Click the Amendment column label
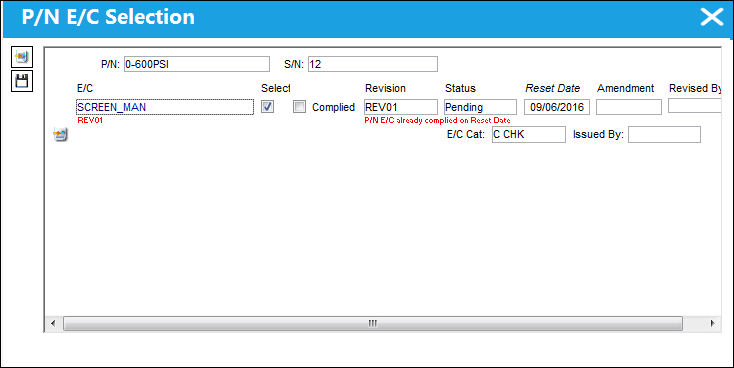The image size is (734, 368). (625, 88)
